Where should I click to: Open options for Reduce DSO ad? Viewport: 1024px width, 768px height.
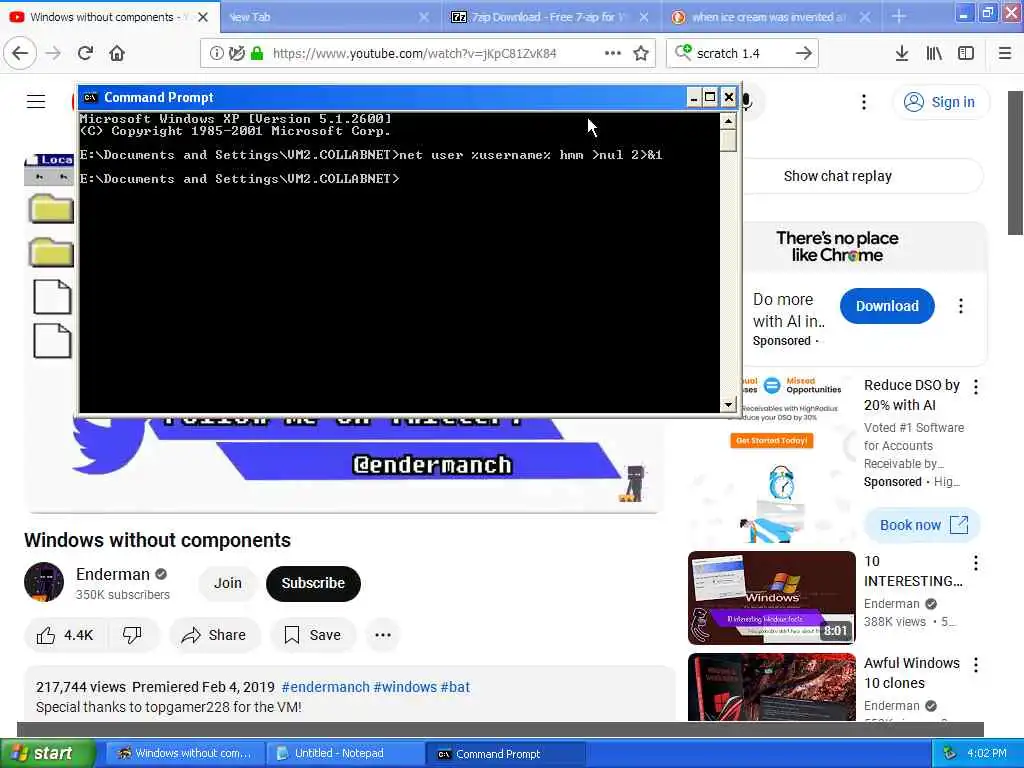tap(976, 387)
